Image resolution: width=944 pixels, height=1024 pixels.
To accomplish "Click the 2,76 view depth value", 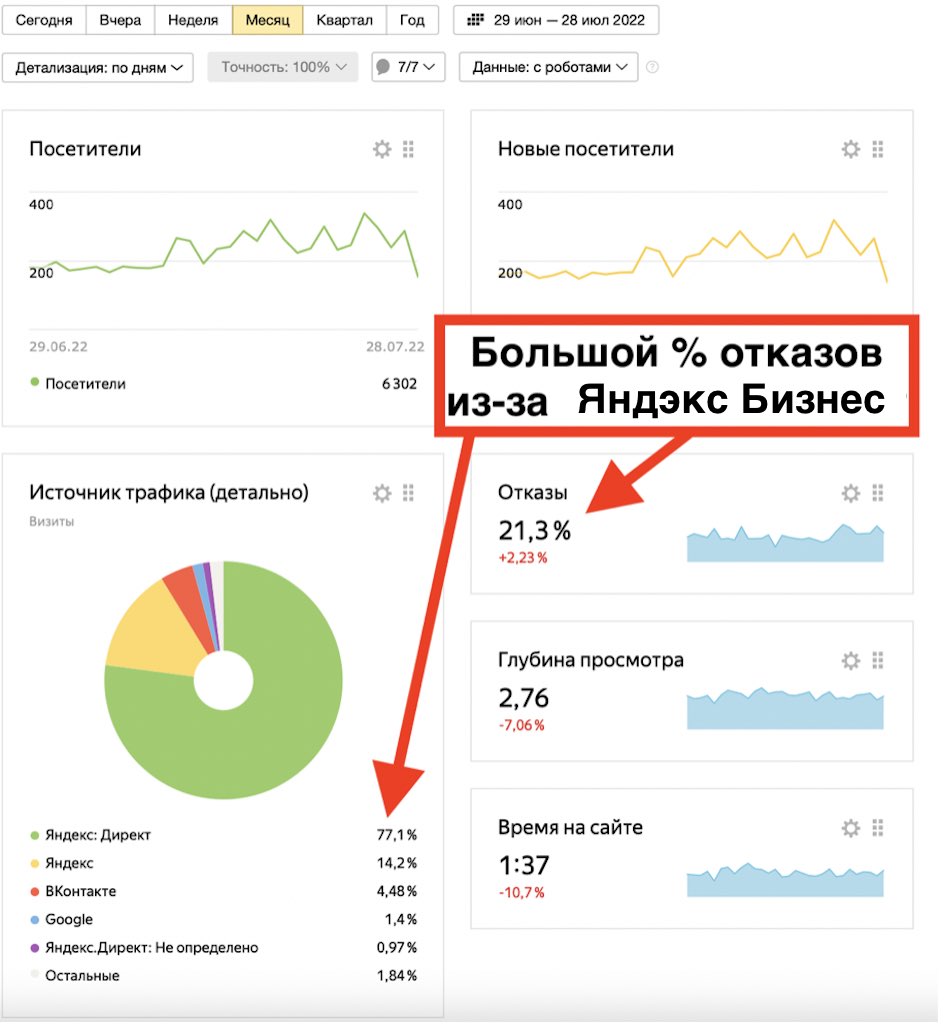I will pyautogui.click(x=524, y=698).
